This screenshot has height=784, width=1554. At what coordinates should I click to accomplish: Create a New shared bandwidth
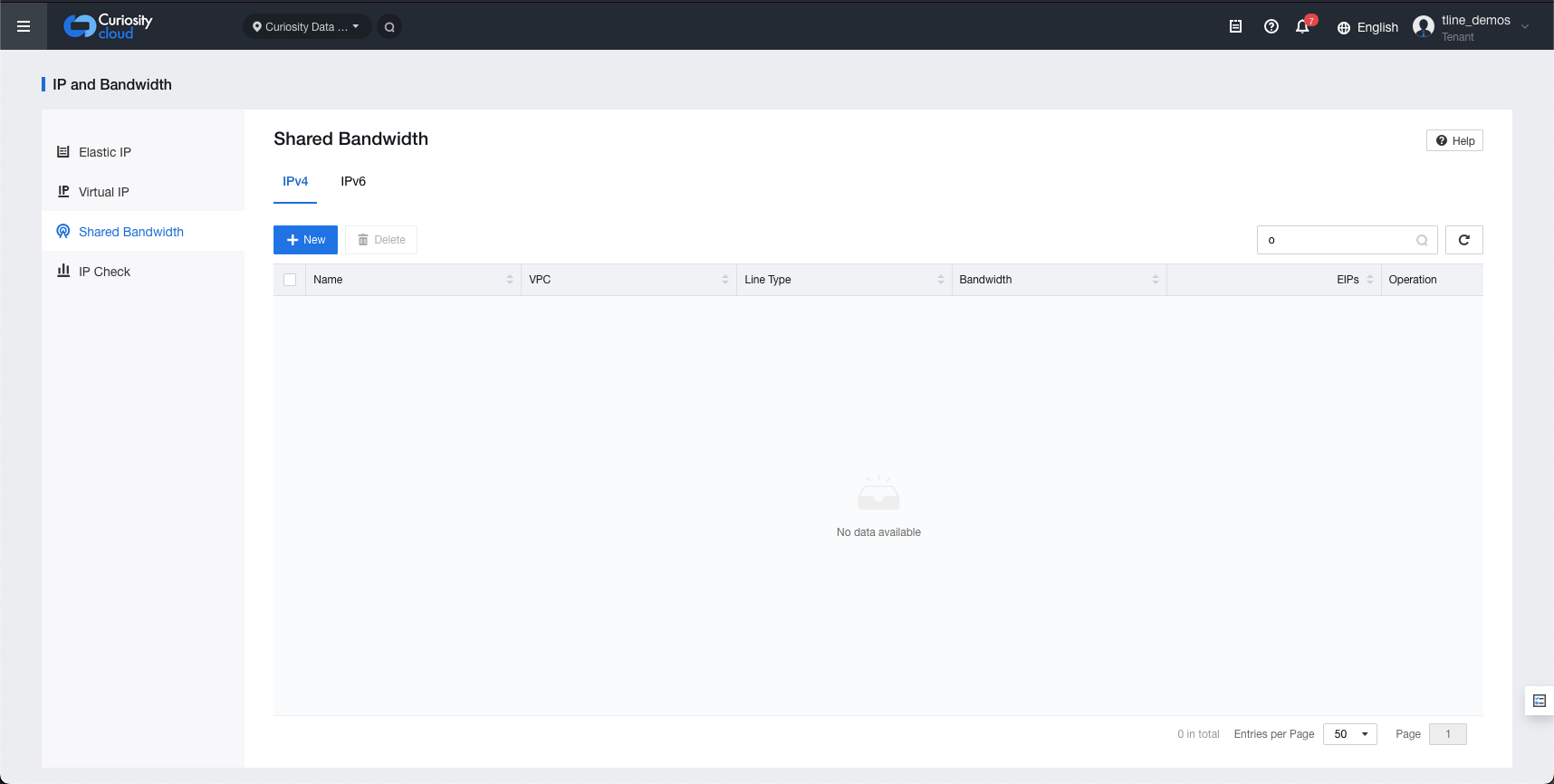coord(305,240)
